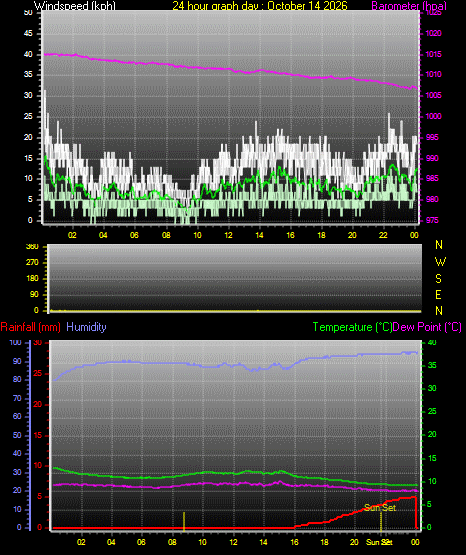This screenshot has width=466, height=555.
Task: Select the "Dew Point (°C)" legend label
Action: (427, 327)
